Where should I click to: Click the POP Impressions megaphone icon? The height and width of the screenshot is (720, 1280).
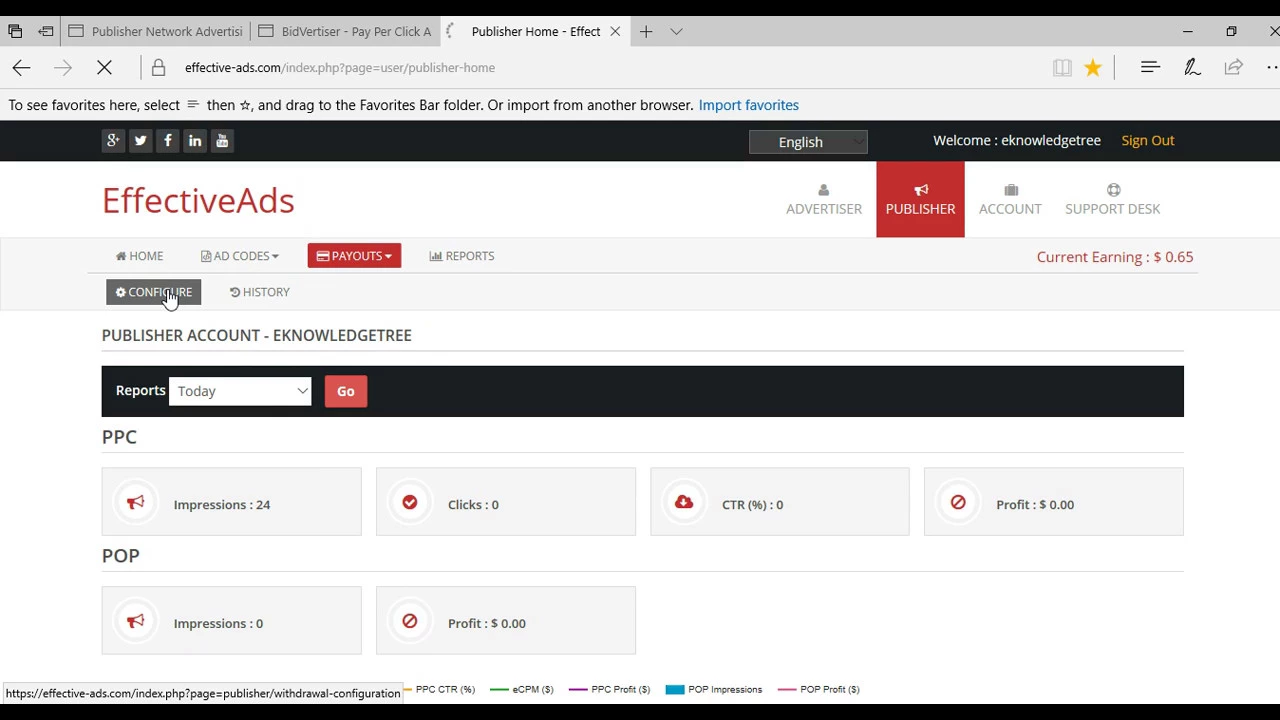pyautogui.click(x=136, y=621)
